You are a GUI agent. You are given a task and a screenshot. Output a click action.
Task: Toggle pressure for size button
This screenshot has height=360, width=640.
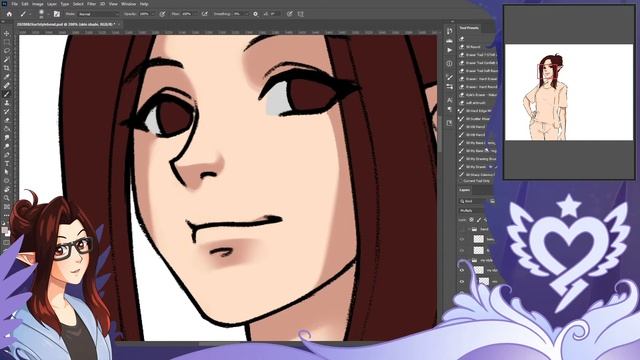tap(289, 14)
